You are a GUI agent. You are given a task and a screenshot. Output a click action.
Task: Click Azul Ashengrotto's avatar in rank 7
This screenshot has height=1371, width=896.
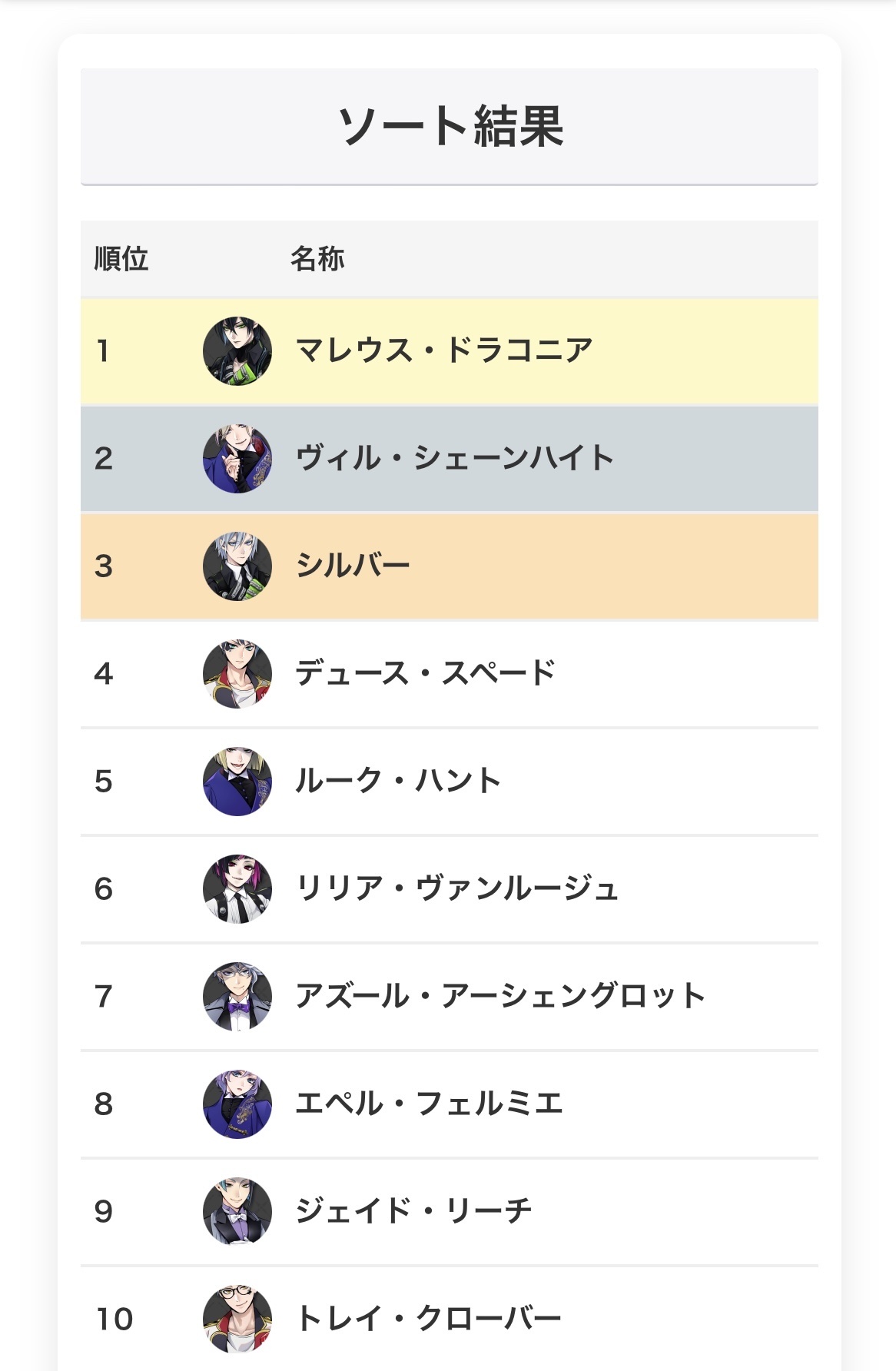pyautogui.click(x=237, y=997)
